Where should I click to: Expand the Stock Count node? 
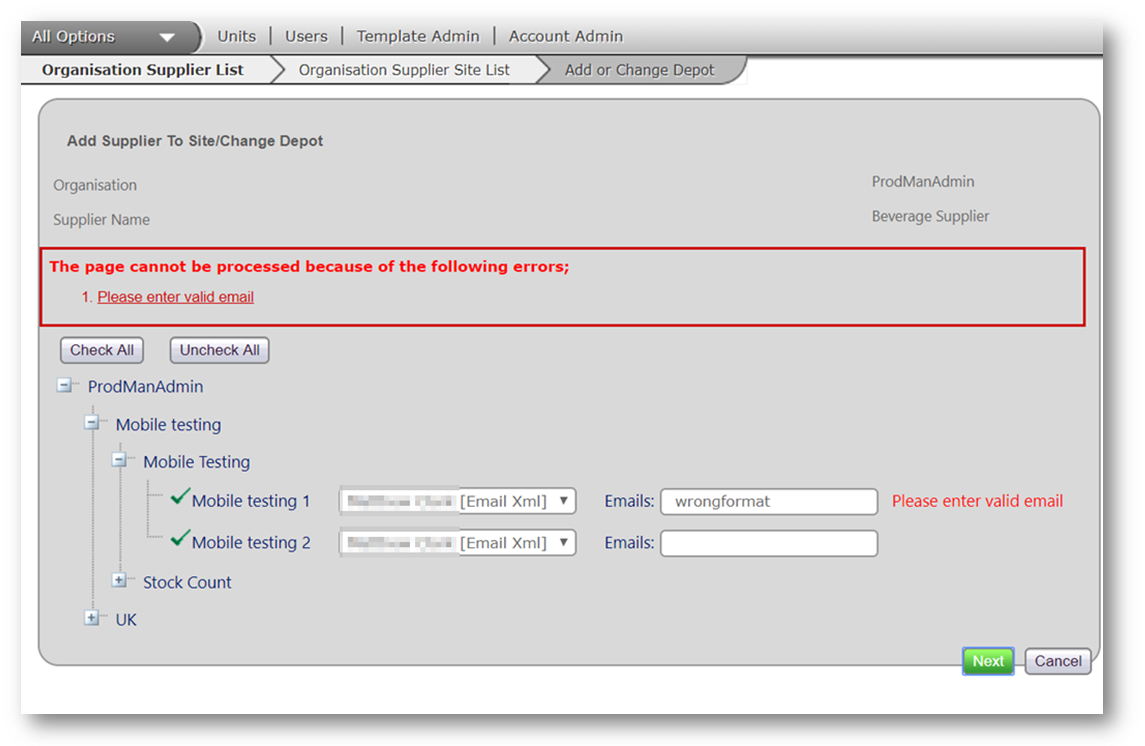pyautogui.click(x=120, y=580)
